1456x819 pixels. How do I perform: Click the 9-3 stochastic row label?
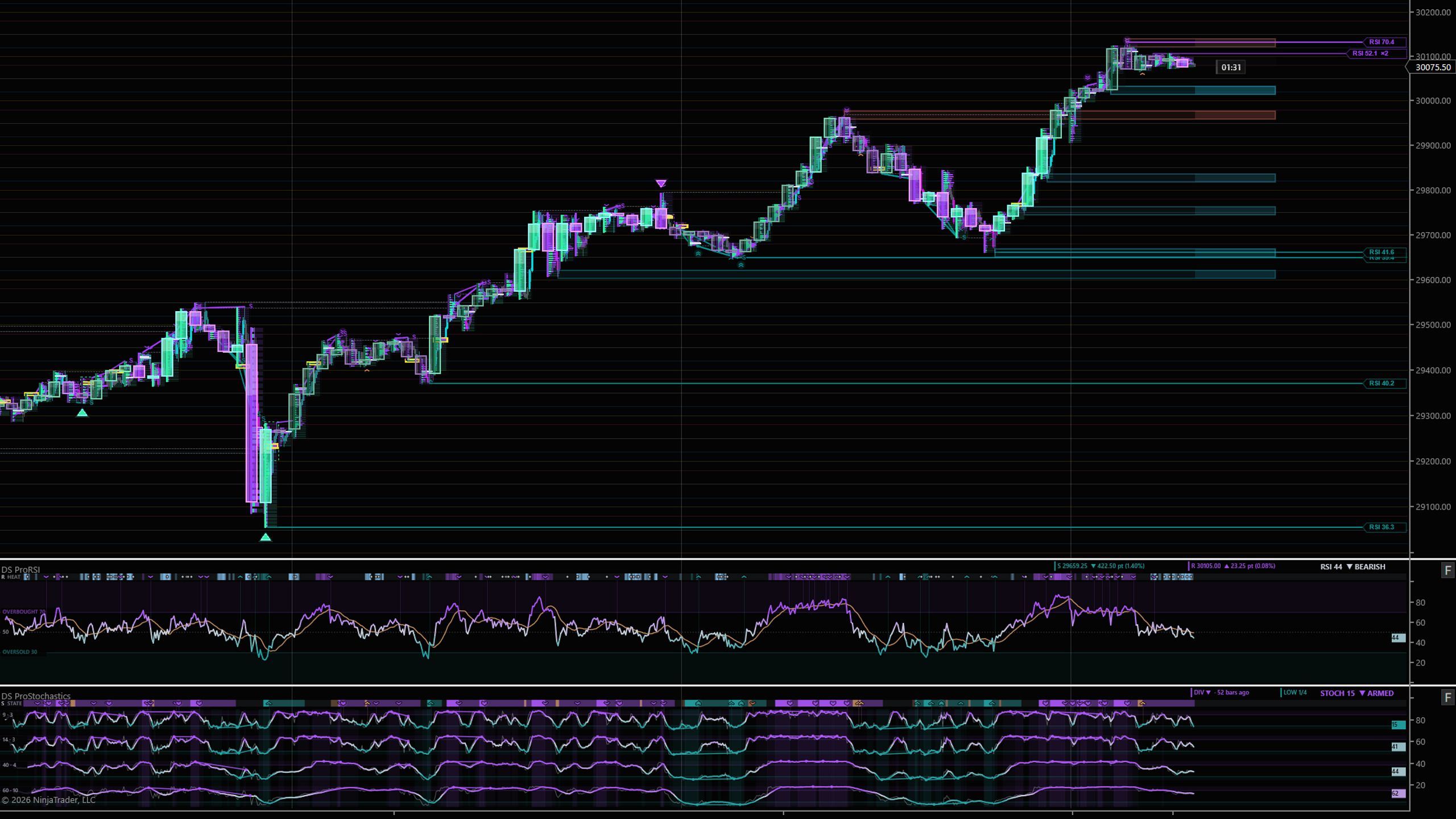7,715
